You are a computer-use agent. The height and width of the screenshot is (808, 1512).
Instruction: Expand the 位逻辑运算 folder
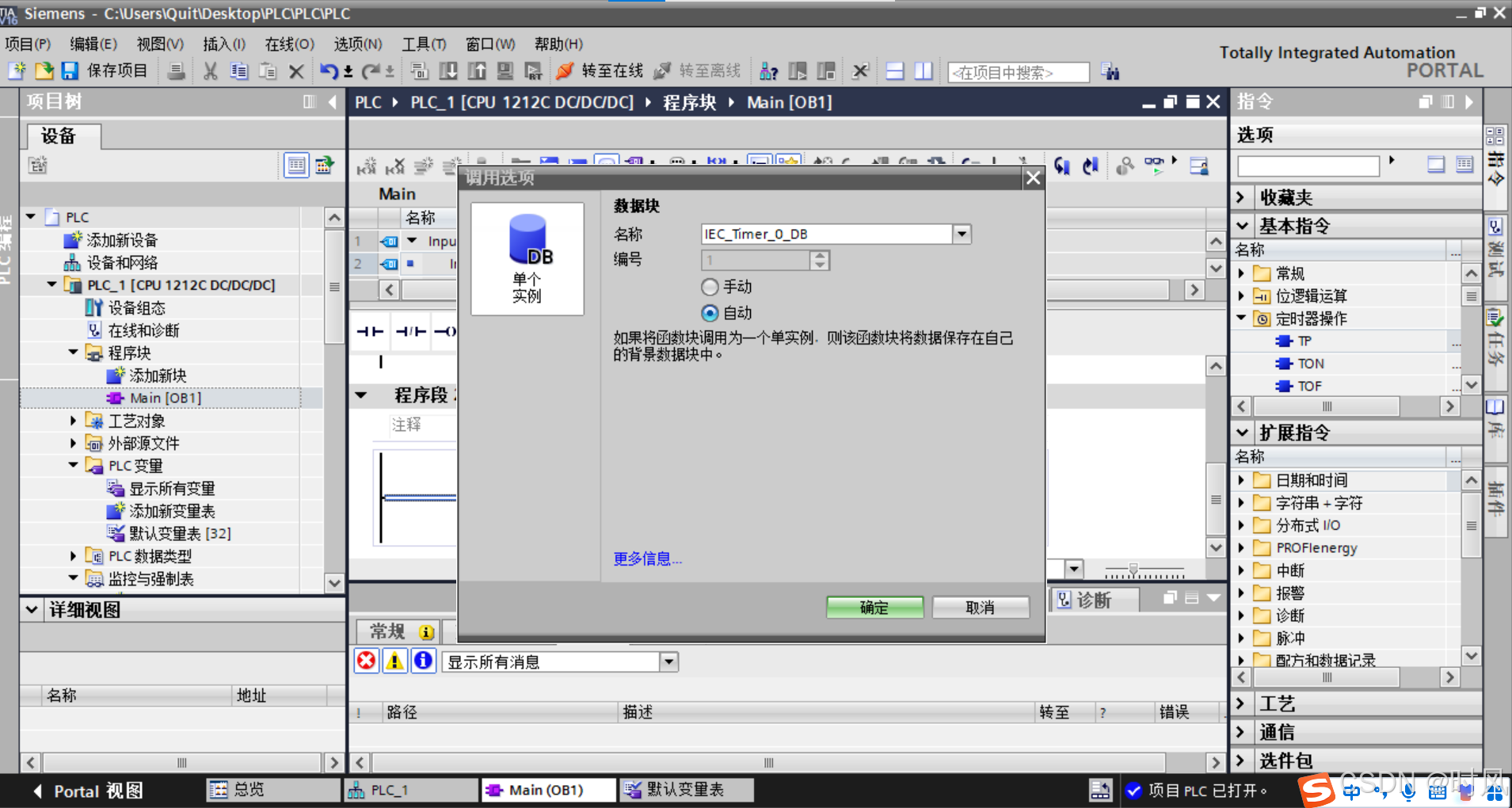pyautogui.click(x=1242, y=295)
